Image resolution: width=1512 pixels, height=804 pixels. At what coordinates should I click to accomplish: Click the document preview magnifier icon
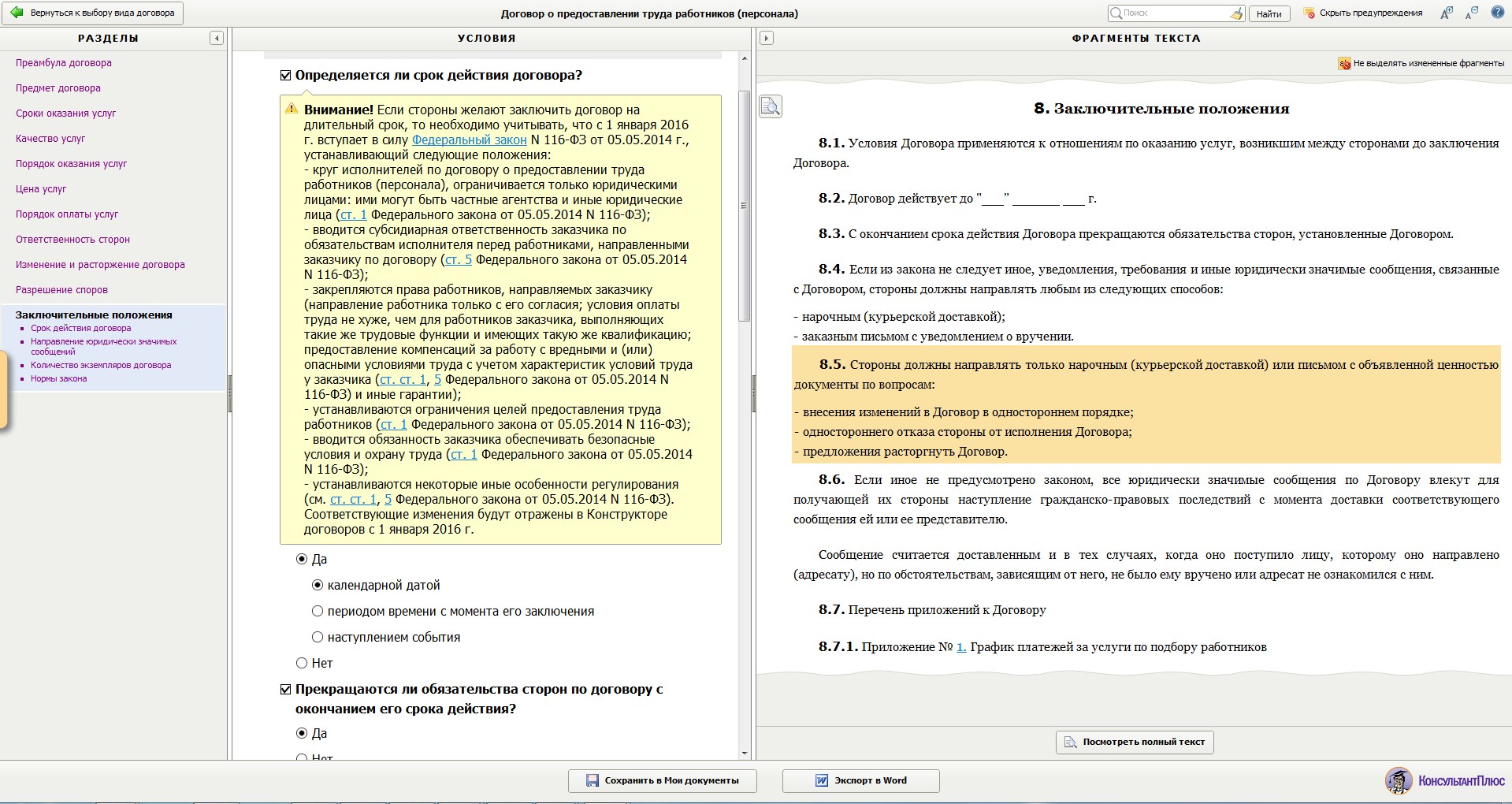(771, 106)
